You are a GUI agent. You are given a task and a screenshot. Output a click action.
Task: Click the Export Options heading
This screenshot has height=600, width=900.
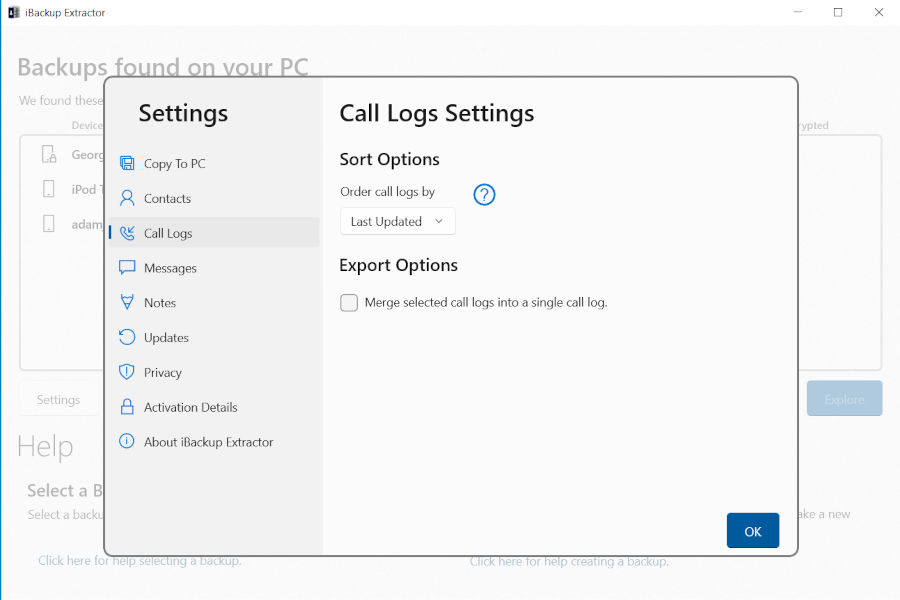pyautogui.click(x=398, y=265)
